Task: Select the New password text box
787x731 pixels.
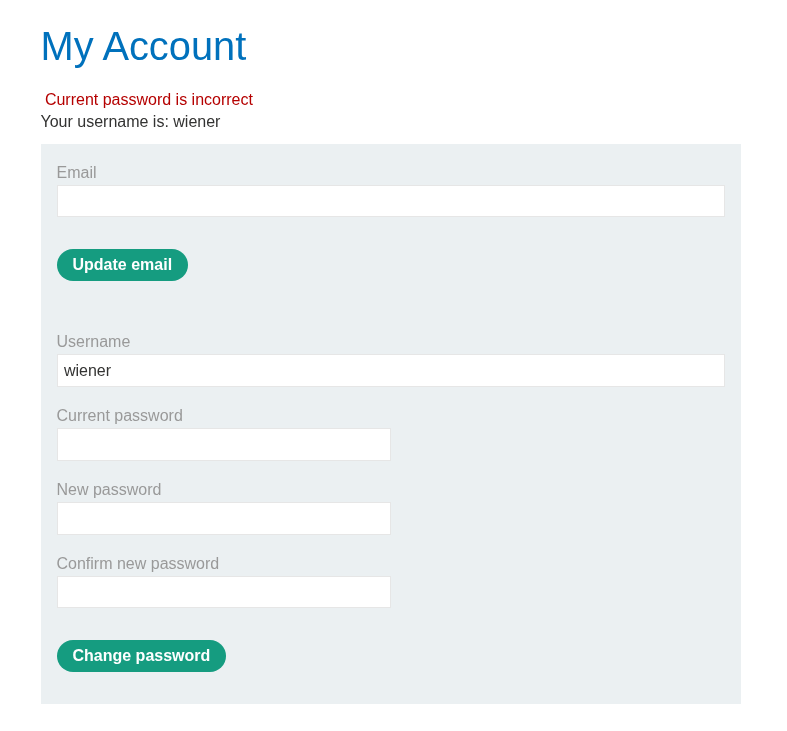Action: [223, 519]
